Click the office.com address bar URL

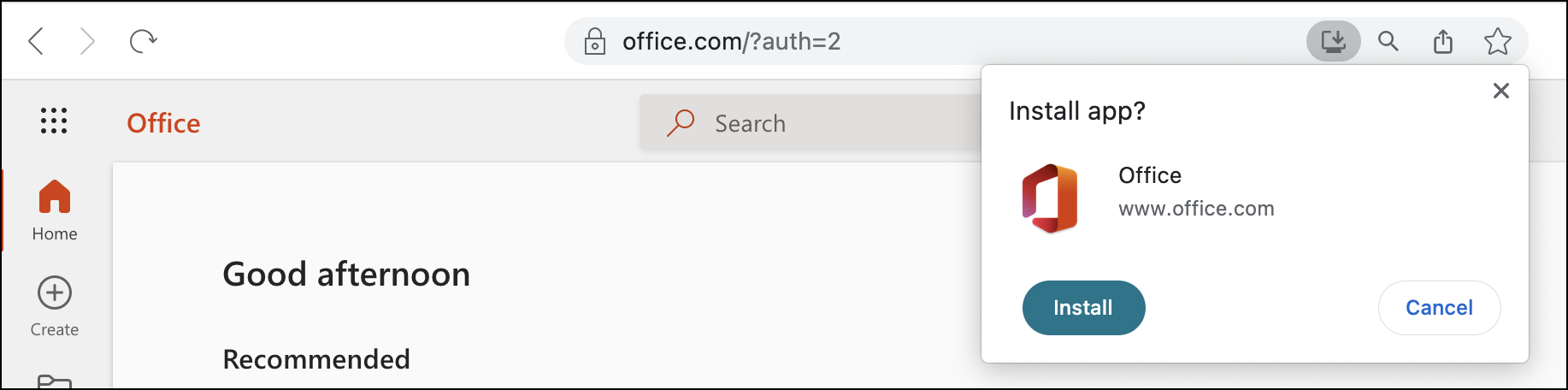731,41
